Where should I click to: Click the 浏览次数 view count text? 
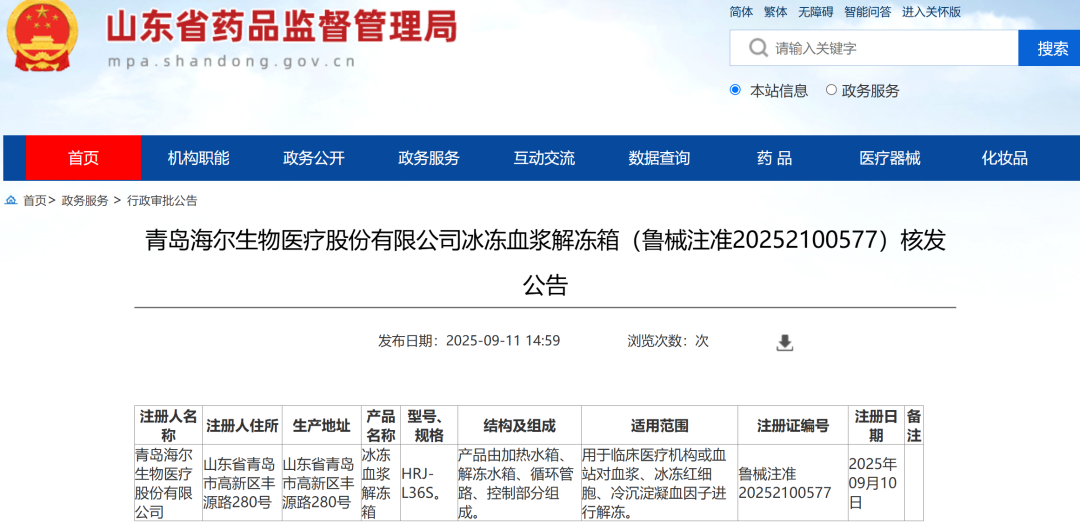tap(667, 340)
